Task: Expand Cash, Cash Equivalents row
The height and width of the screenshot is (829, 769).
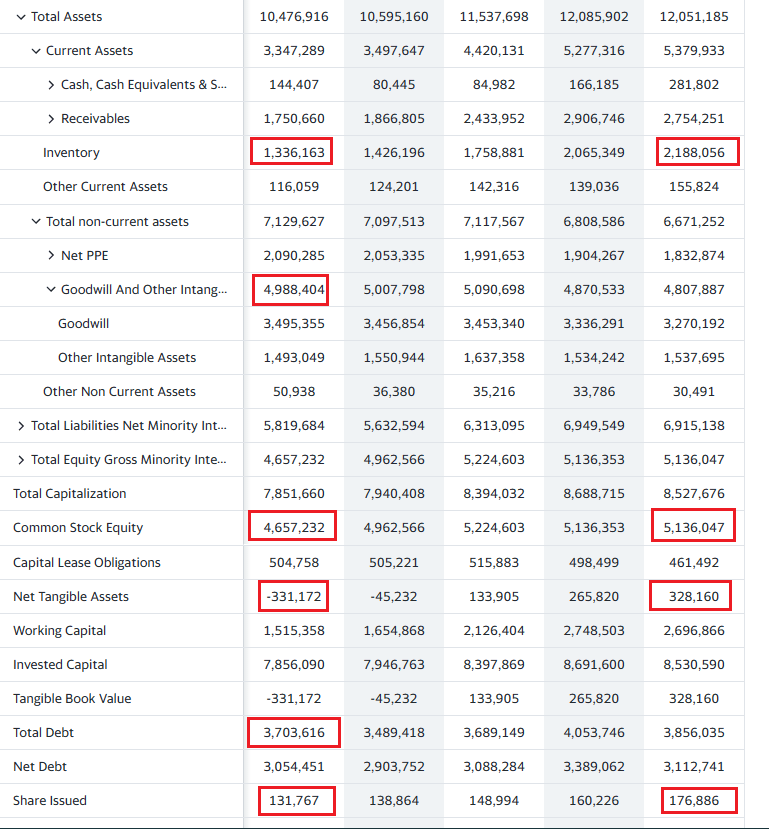Action: point(51,85)
